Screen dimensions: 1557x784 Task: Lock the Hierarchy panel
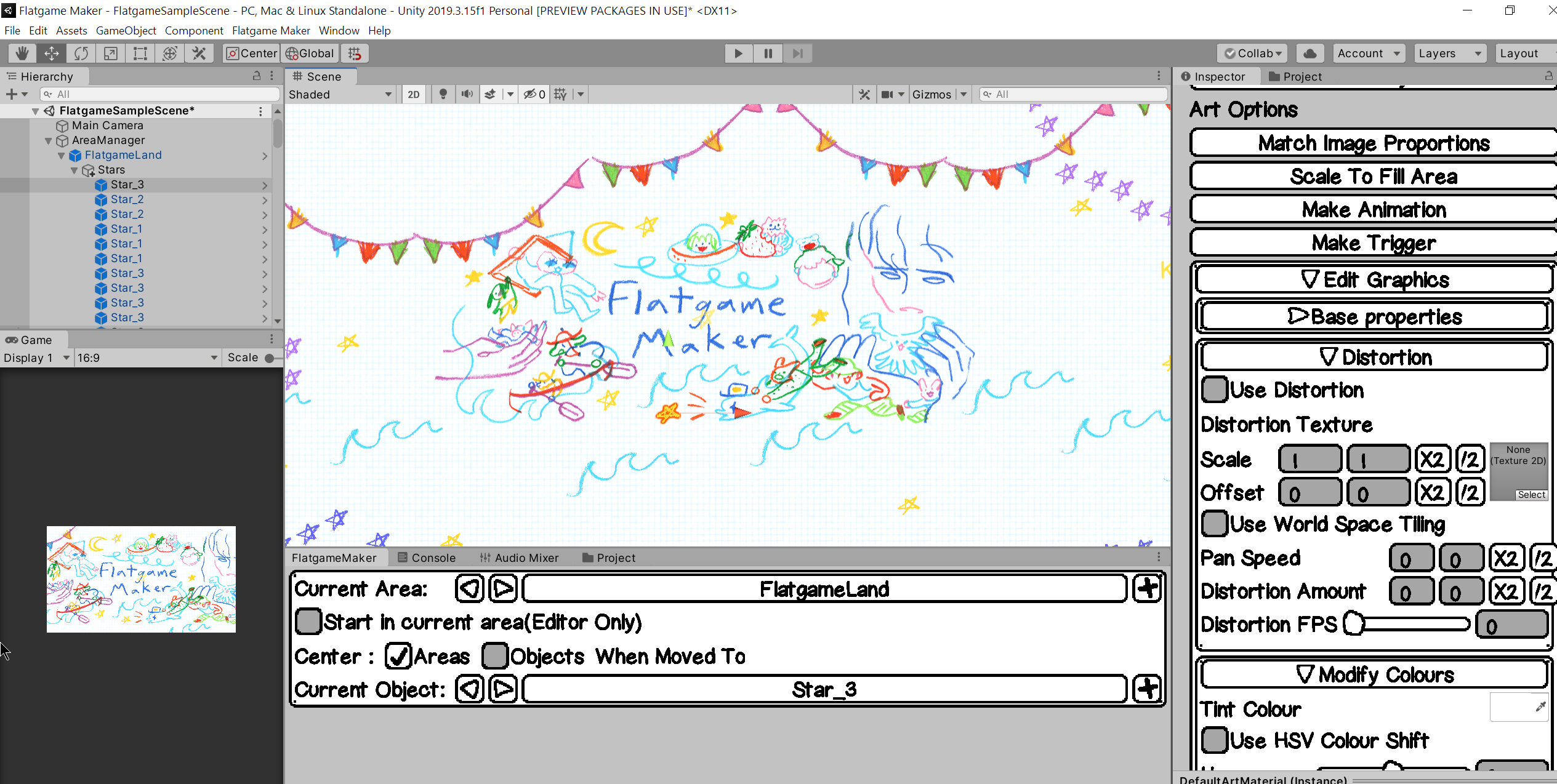tap(257, 76)
